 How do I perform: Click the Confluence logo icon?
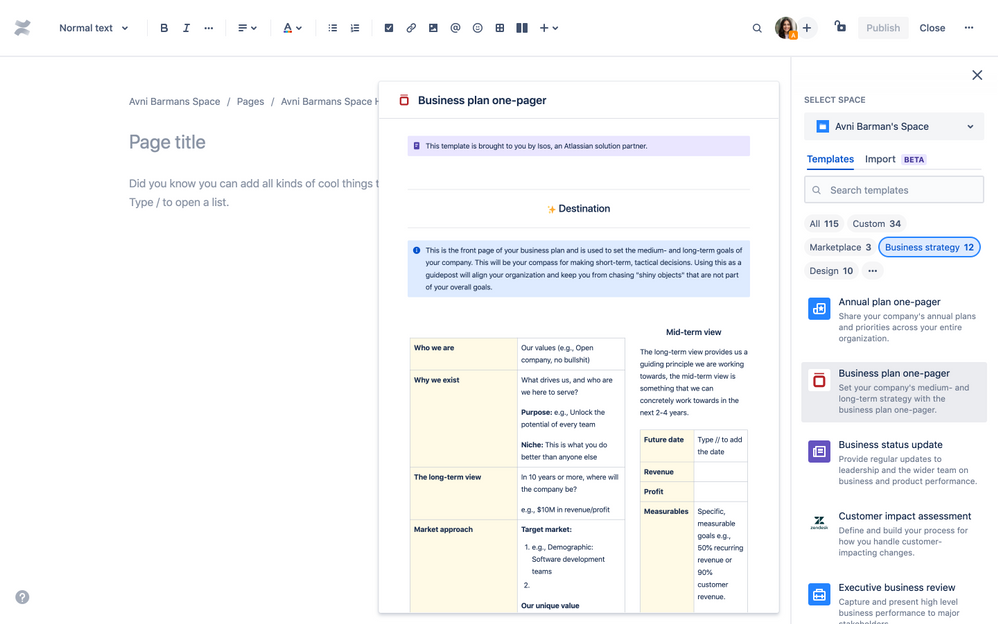[x=22, y=28]
